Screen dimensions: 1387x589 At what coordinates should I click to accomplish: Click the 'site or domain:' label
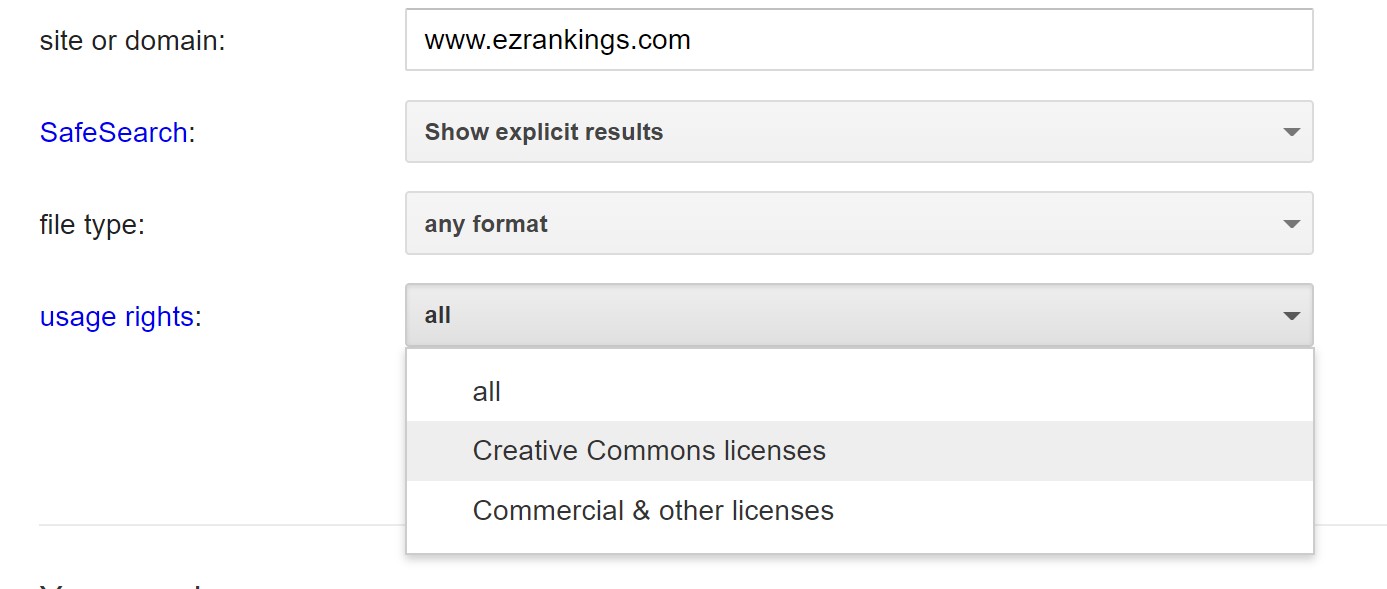point(132,41)
